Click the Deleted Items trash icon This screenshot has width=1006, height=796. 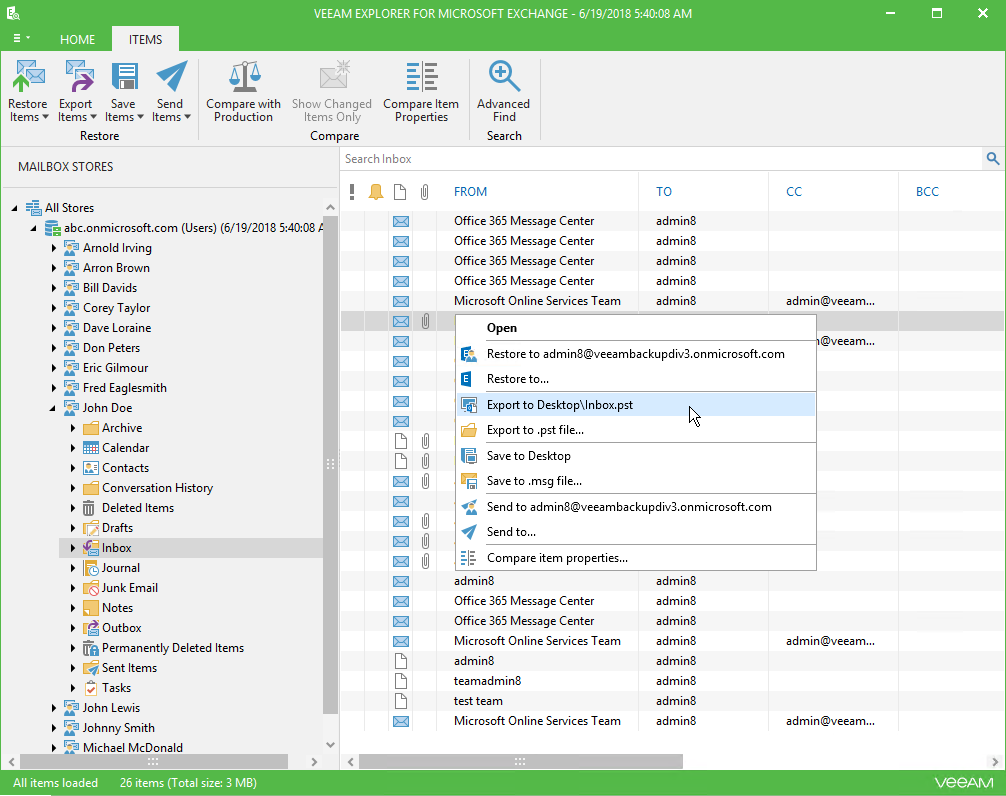(x=89, y=508)
